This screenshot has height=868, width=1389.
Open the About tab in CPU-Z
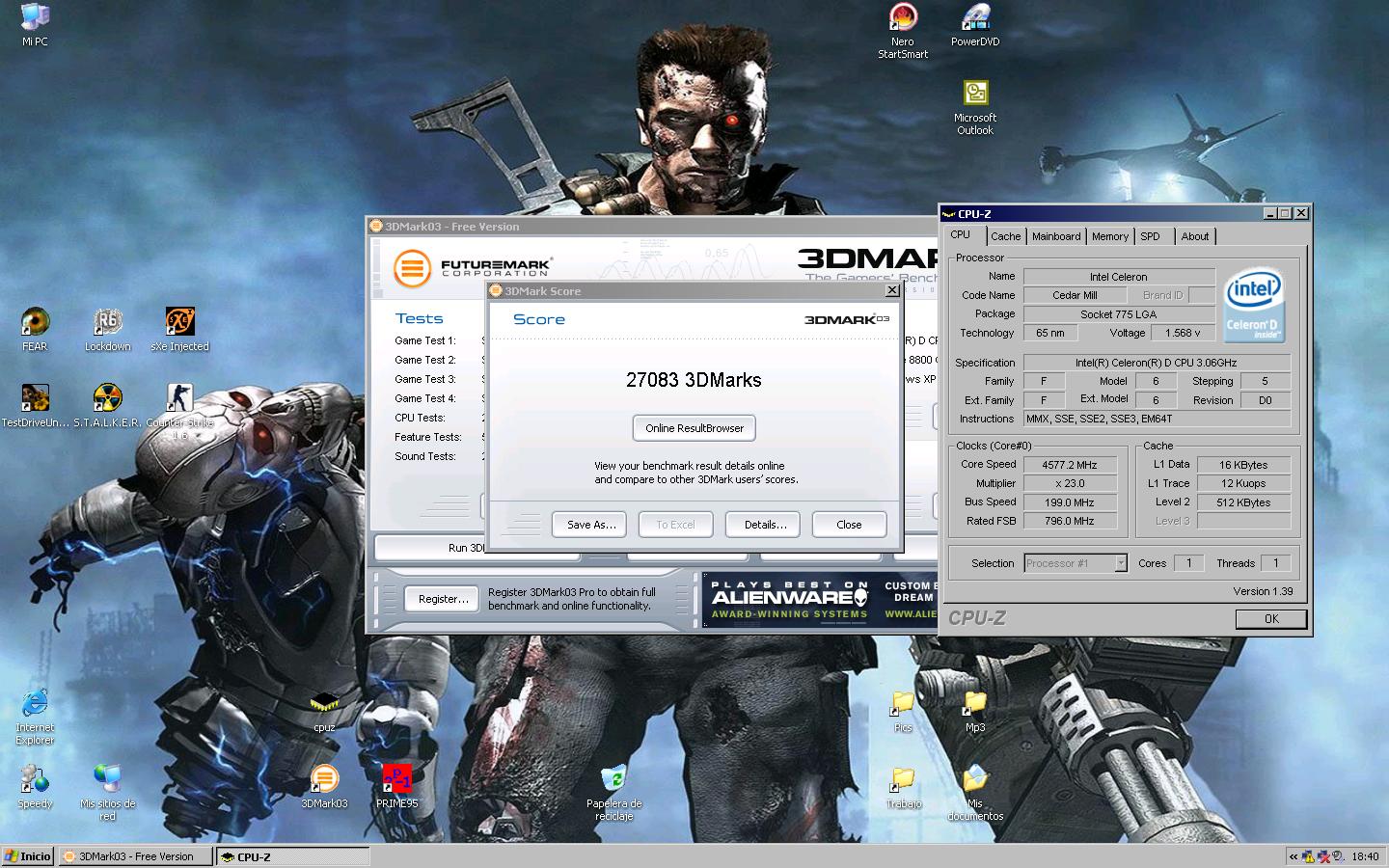coord(1195,236)
